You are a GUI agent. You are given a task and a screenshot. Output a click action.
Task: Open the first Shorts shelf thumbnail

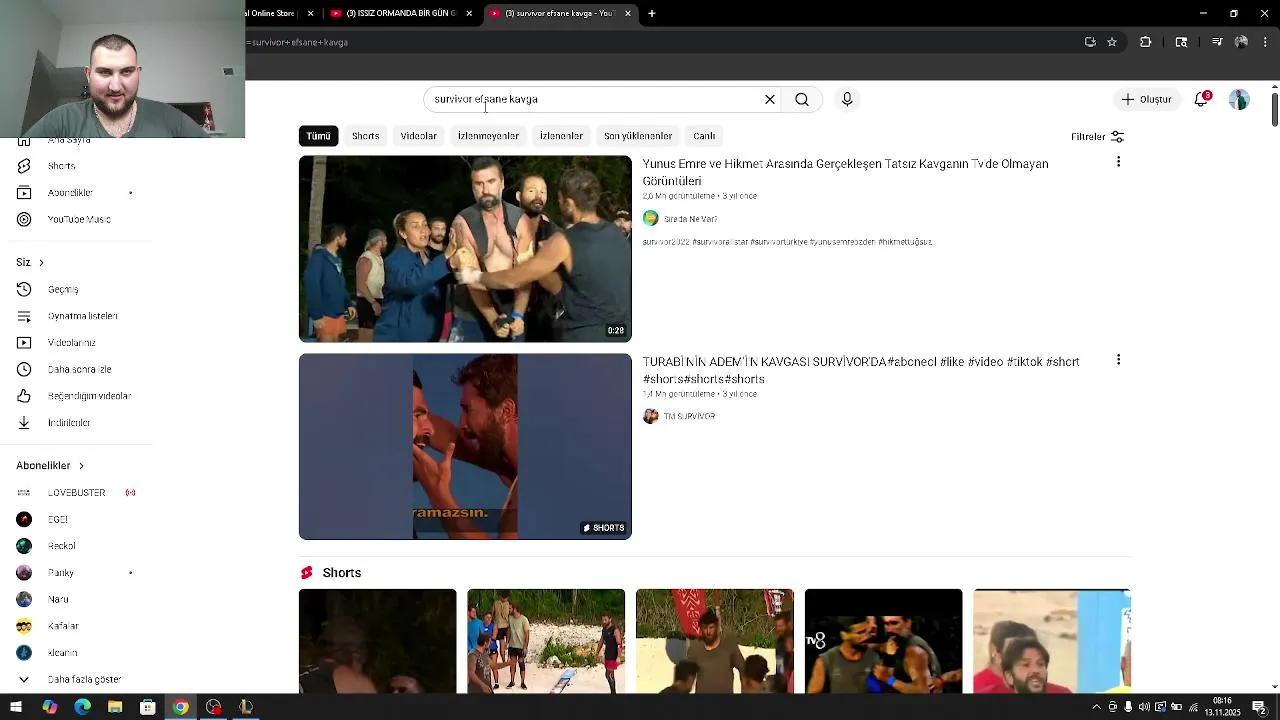pos(377,641)
